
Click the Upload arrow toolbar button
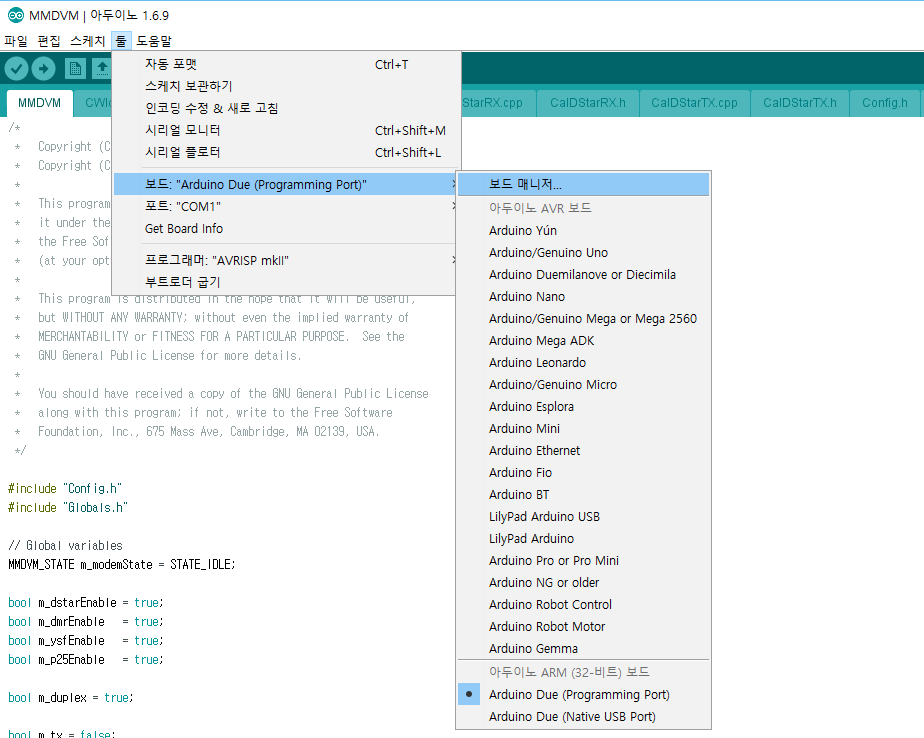[x=43, y=69]
